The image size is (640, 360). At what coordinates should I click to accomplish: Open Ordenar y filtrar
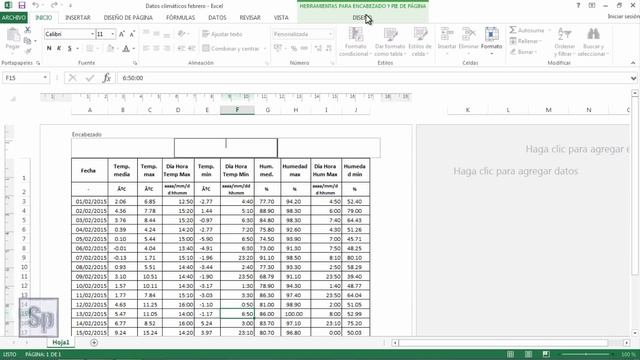(564, 42)
